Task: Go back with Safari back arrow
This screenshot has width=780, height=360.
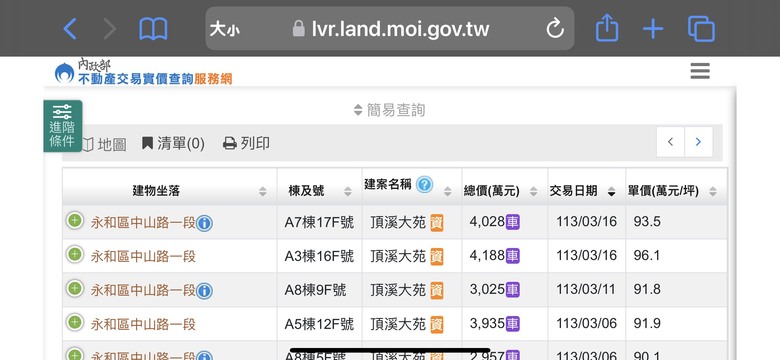Action: 70,29
